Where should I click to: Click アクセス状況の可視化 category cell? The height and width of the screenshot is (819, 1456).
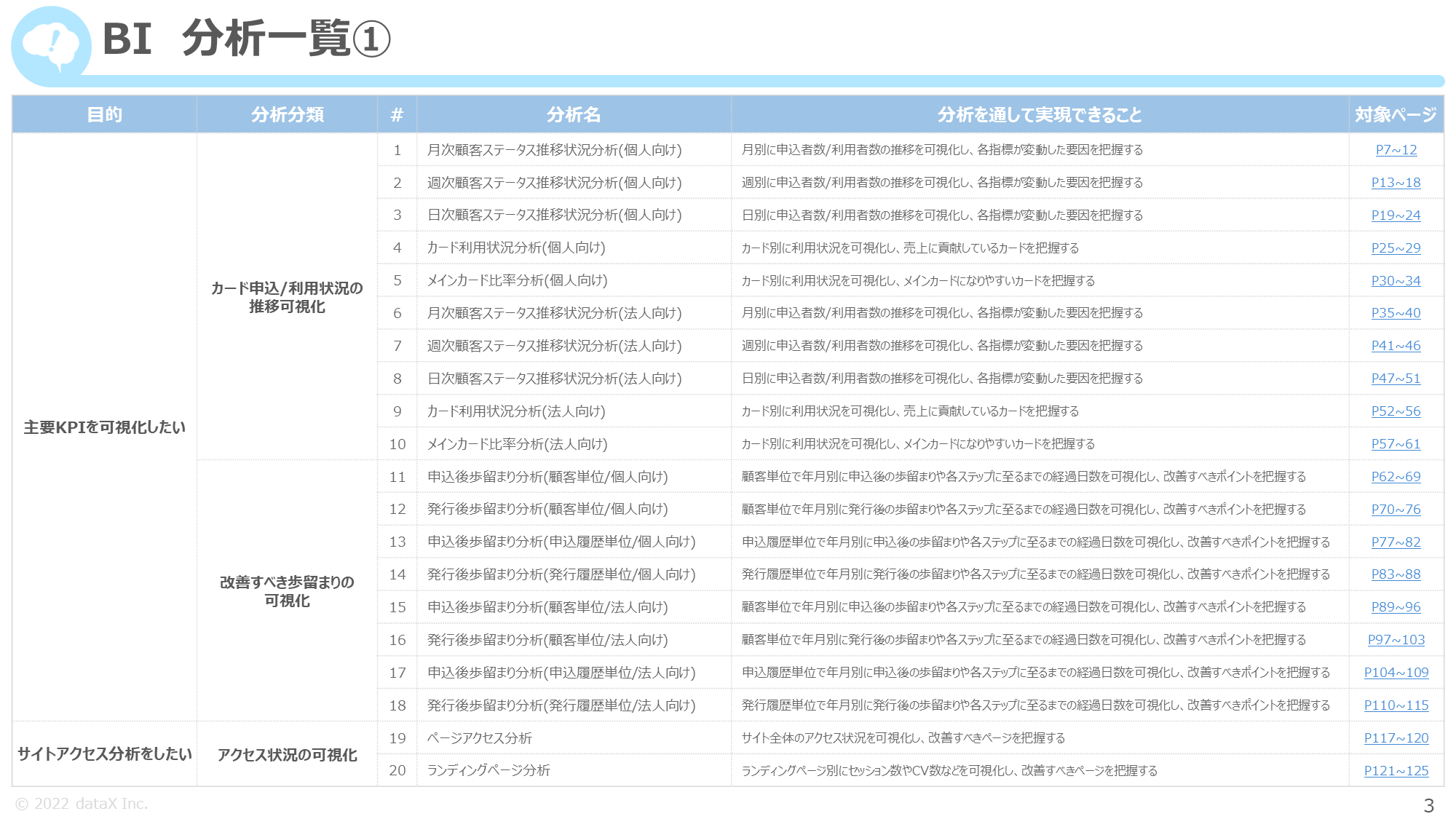(x=288, y=755)
